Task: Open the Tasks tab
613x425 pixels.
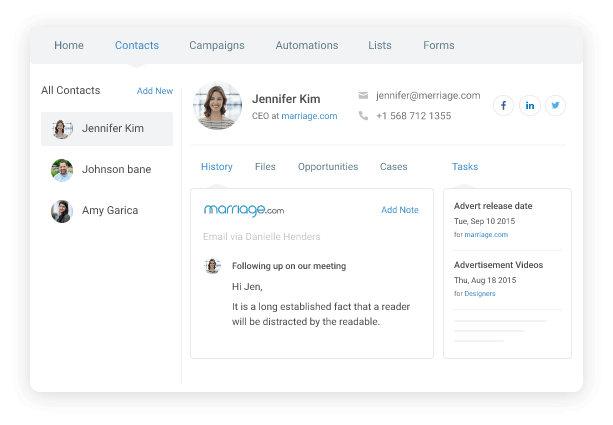Action: [465, 167]
